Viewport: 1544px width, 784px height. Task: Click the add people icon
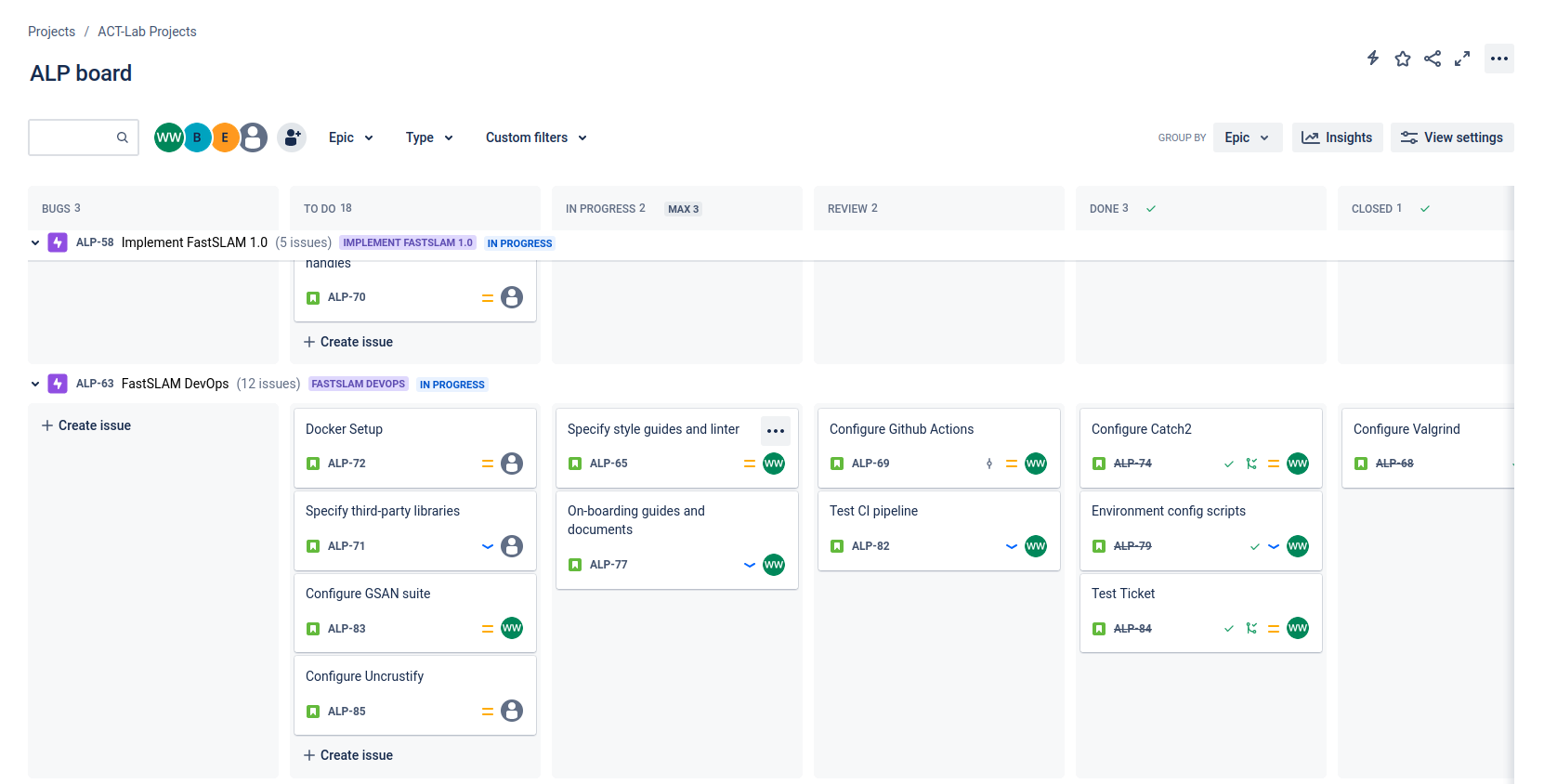292,137
